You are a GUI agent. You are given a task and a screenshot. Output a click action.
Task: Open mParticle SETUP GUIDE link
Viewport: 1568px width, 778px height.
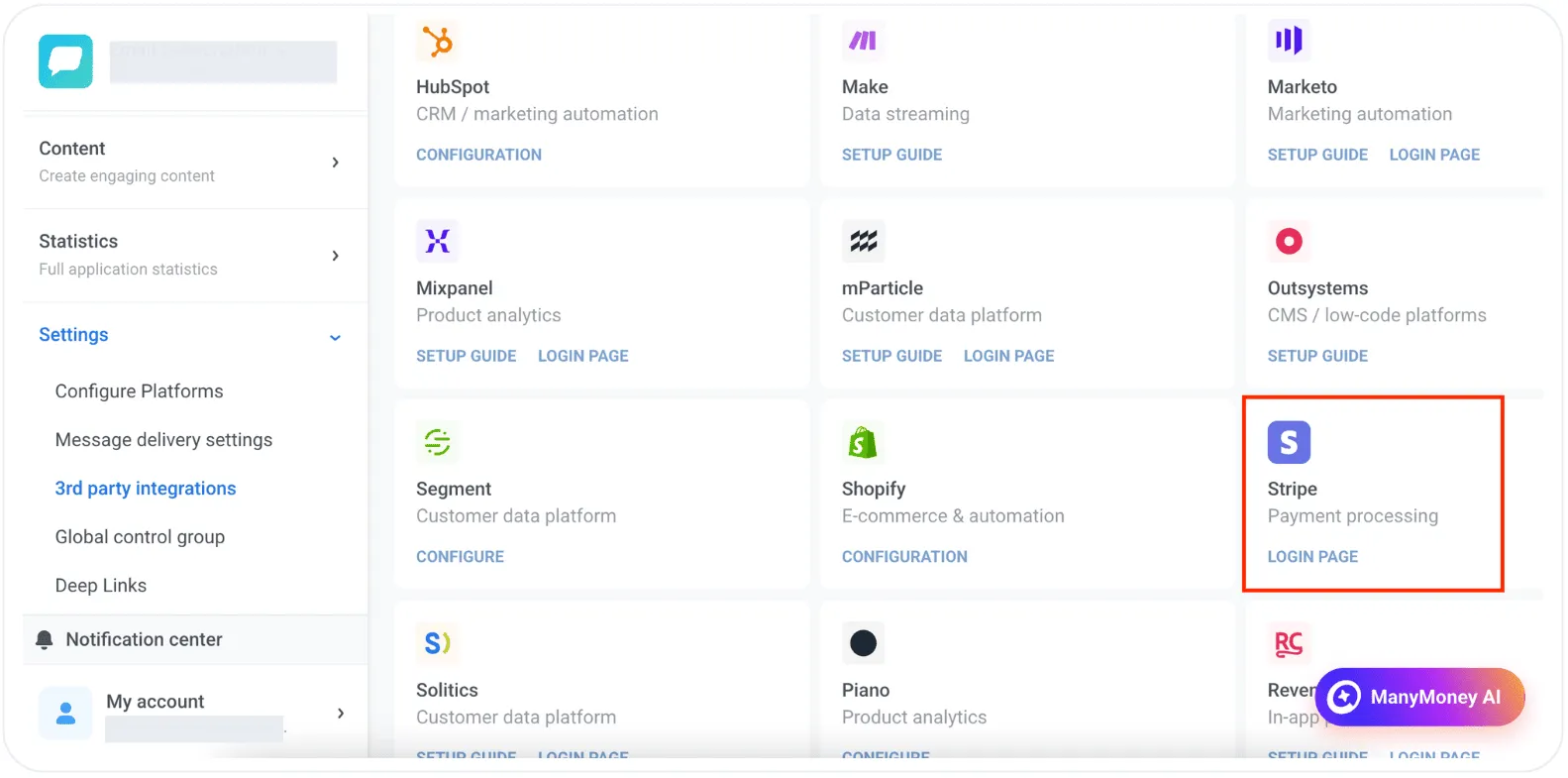891,356
